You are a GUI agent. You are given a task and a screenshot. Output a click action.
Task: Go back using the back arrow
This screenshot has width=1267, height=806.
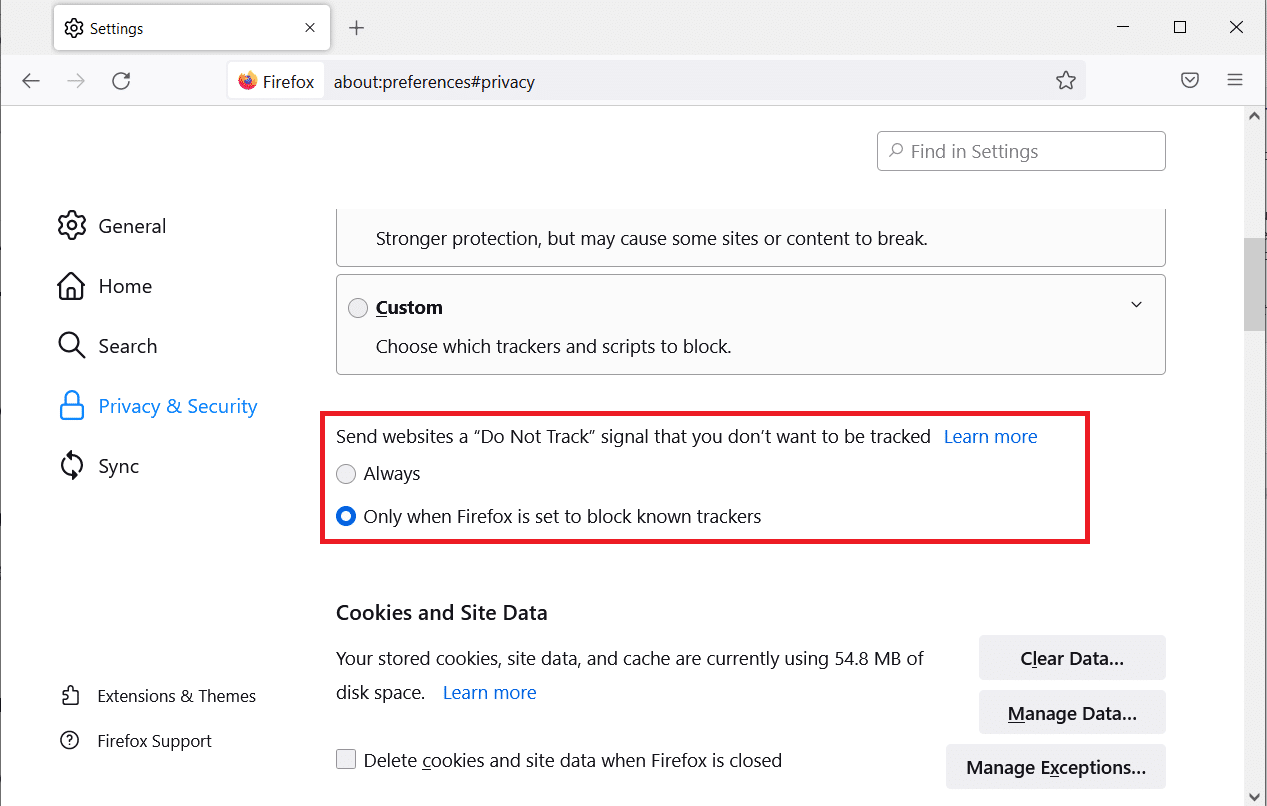(x=31, y=81)
